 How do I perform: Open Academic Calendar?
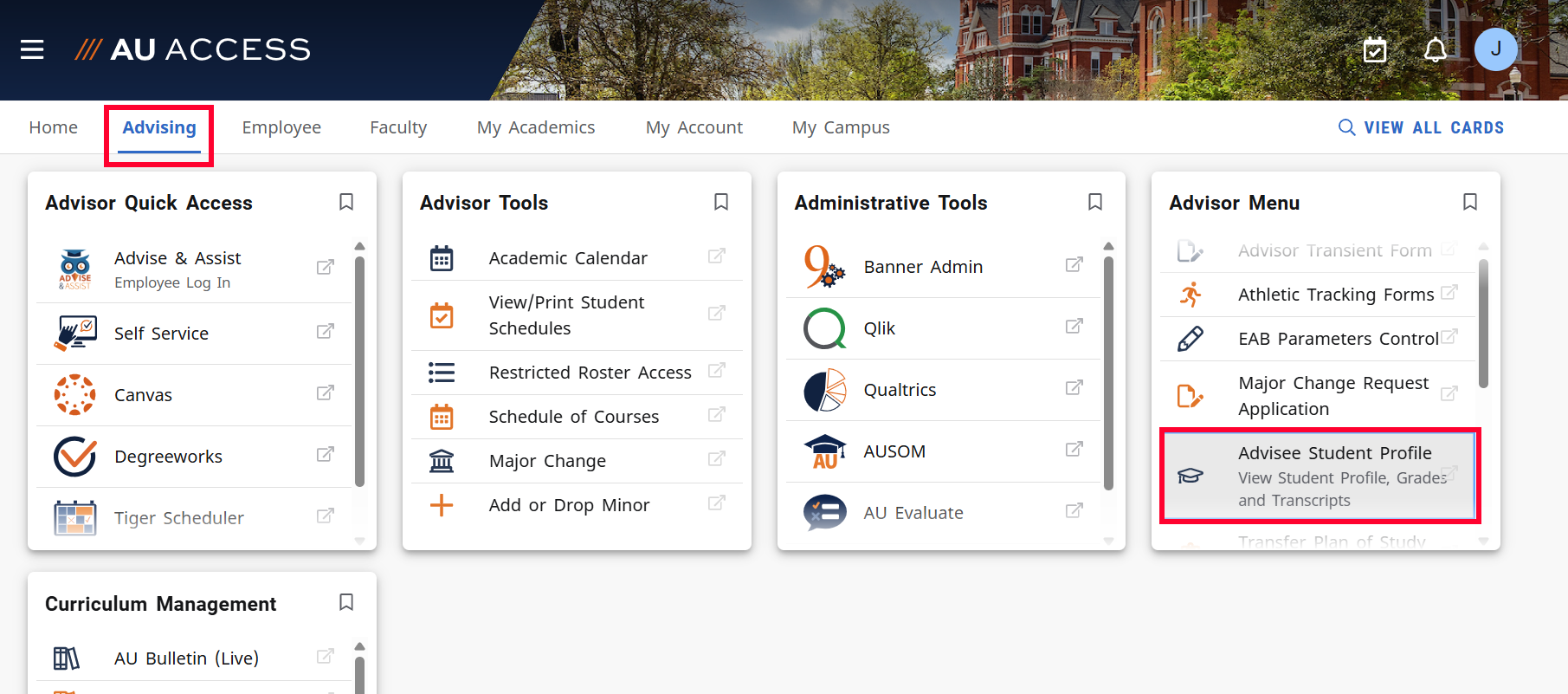(x=577, y=258)
